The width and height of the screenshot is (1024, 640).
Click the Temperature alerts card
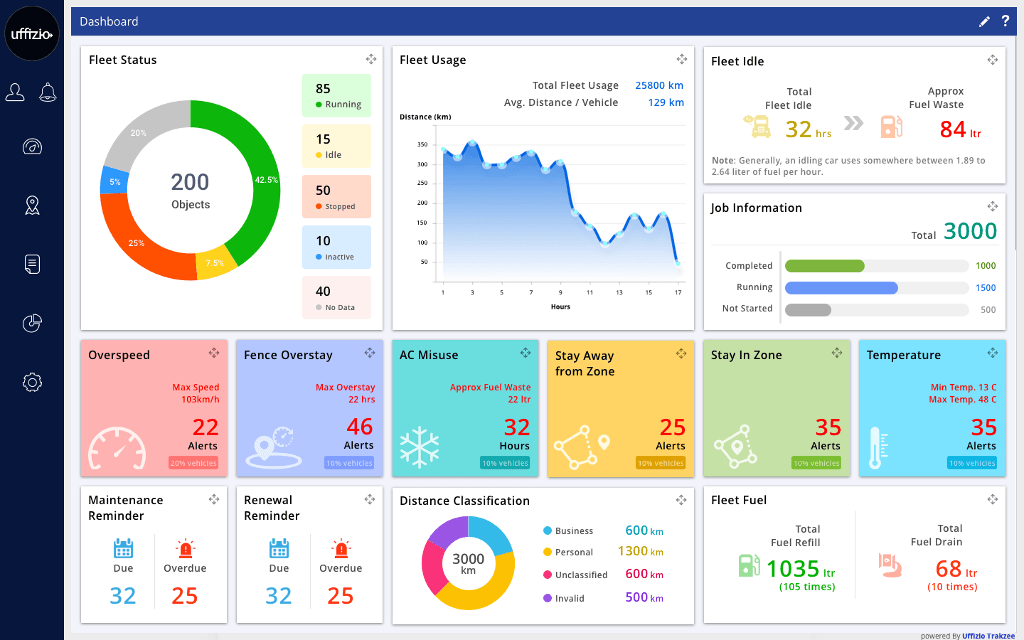[x=932, y=408]
